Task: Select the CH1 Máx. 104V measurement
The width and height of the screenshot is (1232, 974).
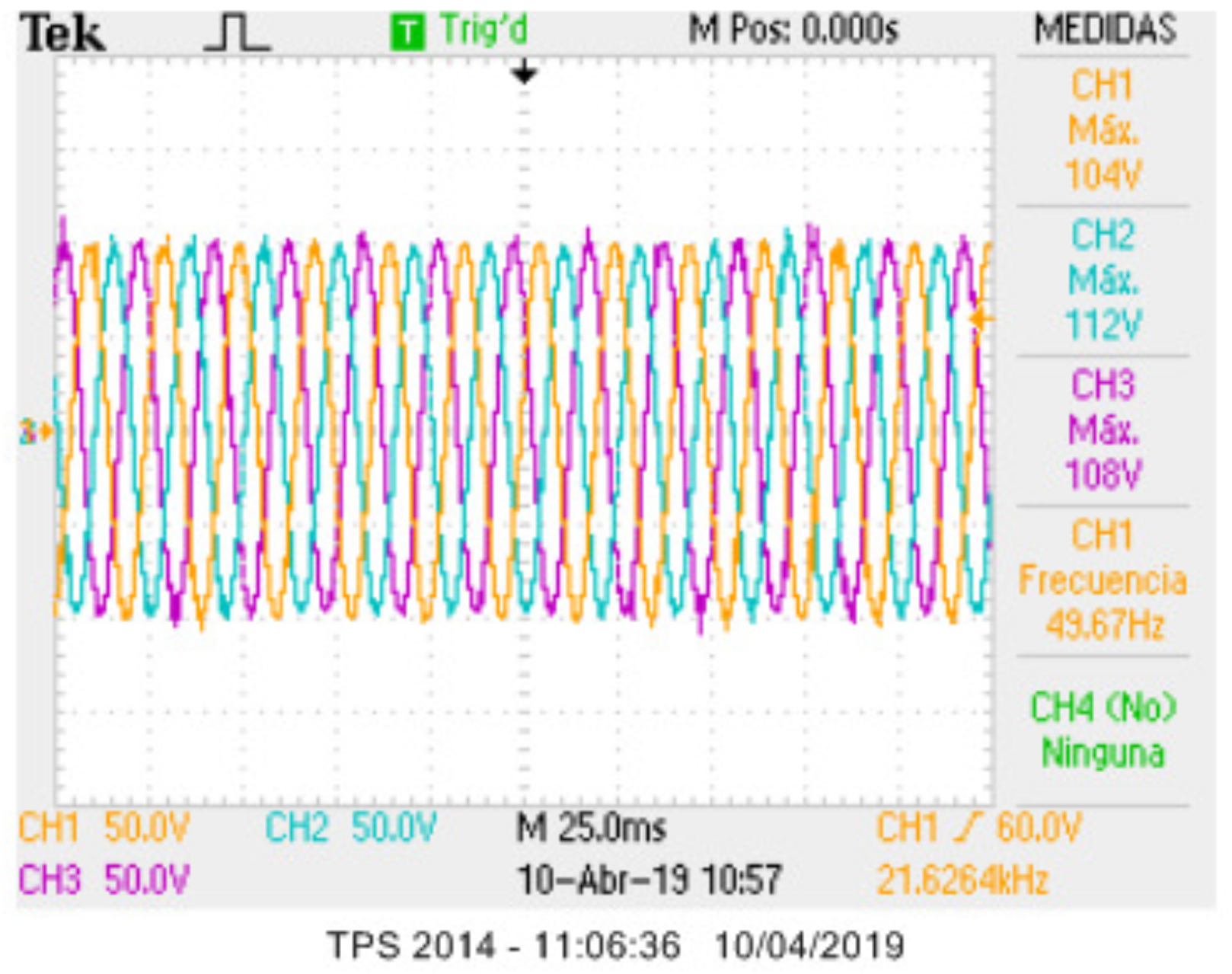Action: point(1103,130)
